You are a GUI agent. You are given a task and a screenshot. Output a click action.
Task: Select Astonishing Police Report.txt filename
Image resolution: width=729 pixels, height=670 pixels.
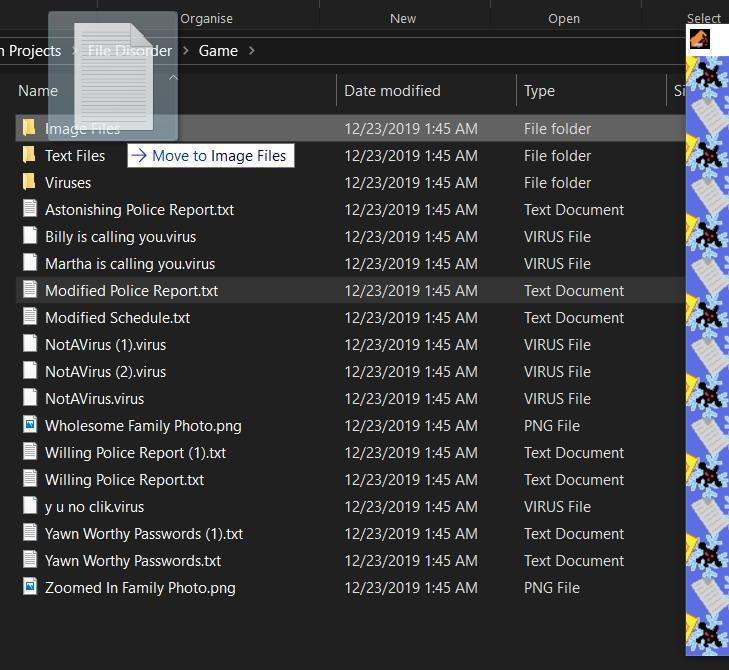click(139, 210)
